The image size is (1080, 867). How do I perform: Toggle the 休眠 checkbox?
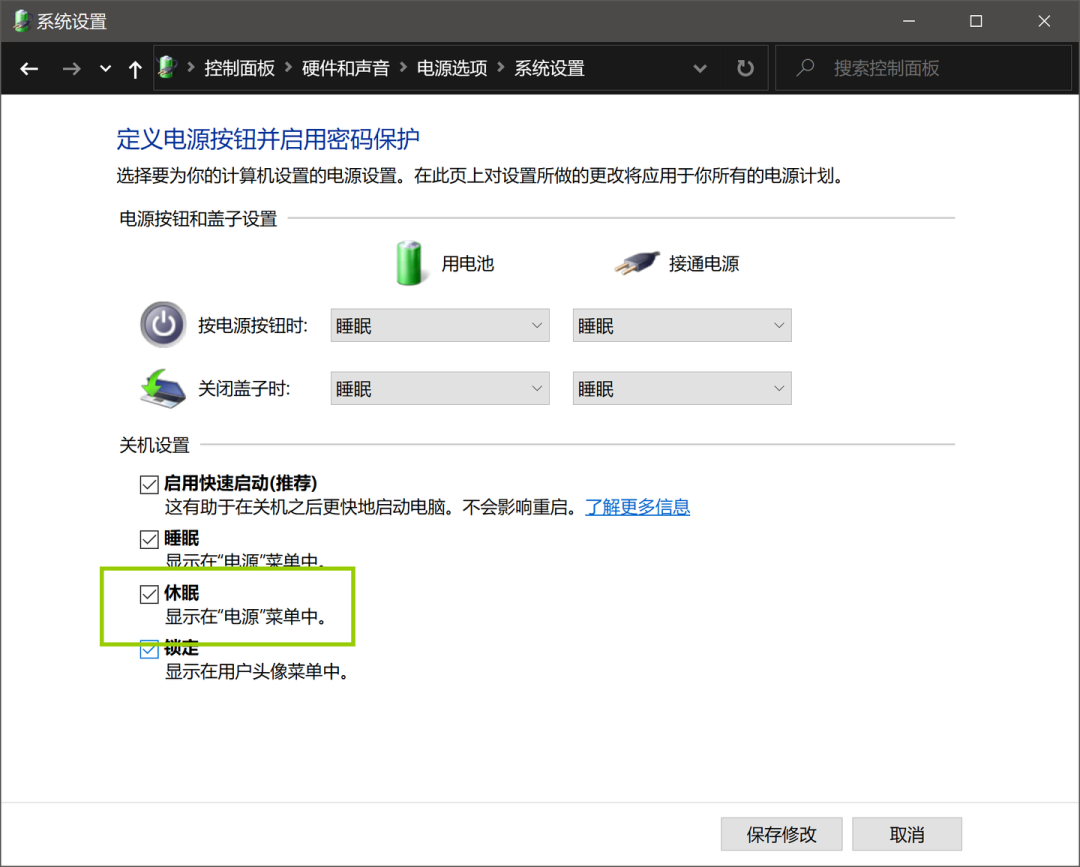(x=149, y=594)
